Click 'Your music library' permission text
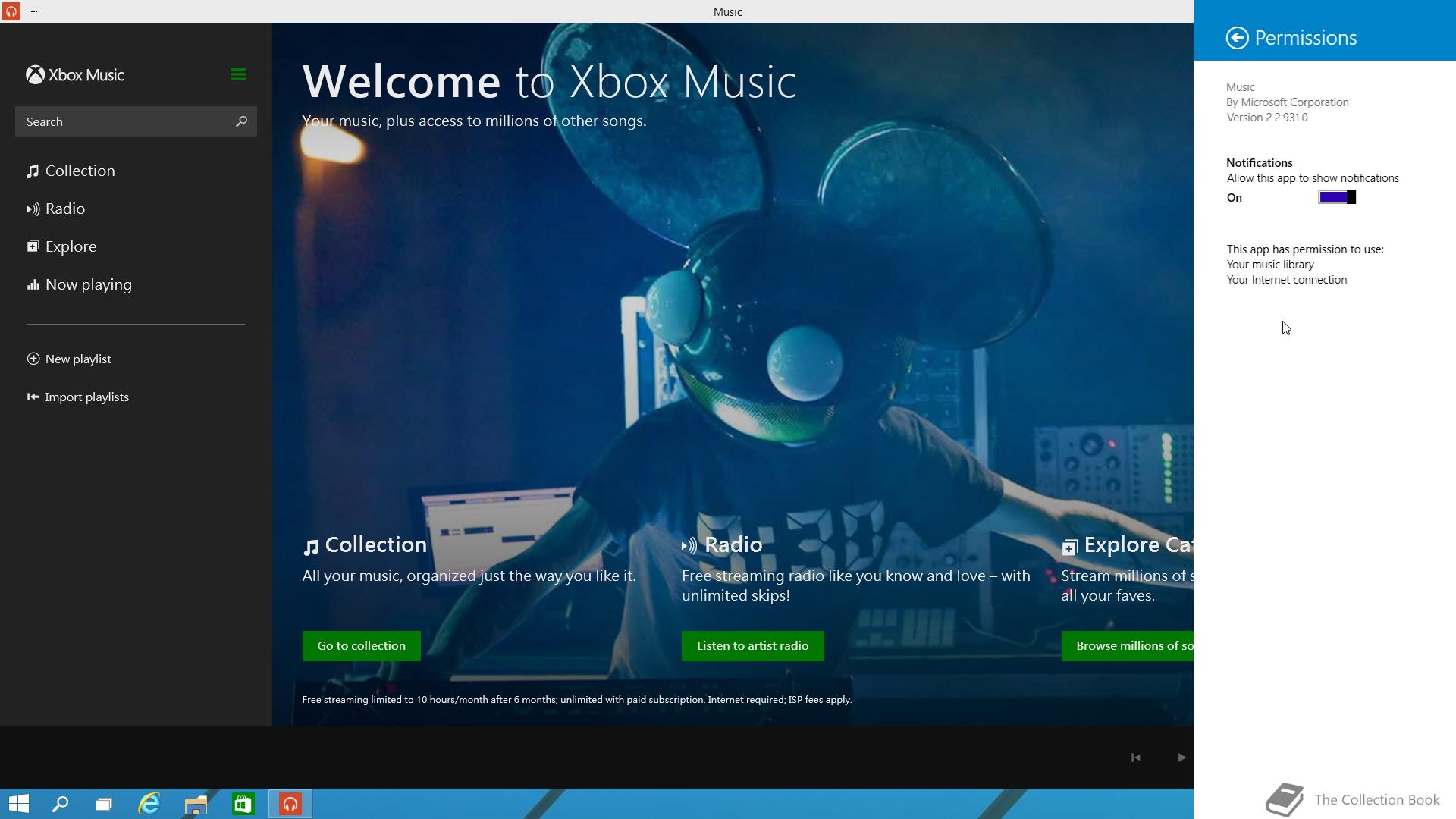This screenshot has width=1456, height=819. coord(1270,265)
